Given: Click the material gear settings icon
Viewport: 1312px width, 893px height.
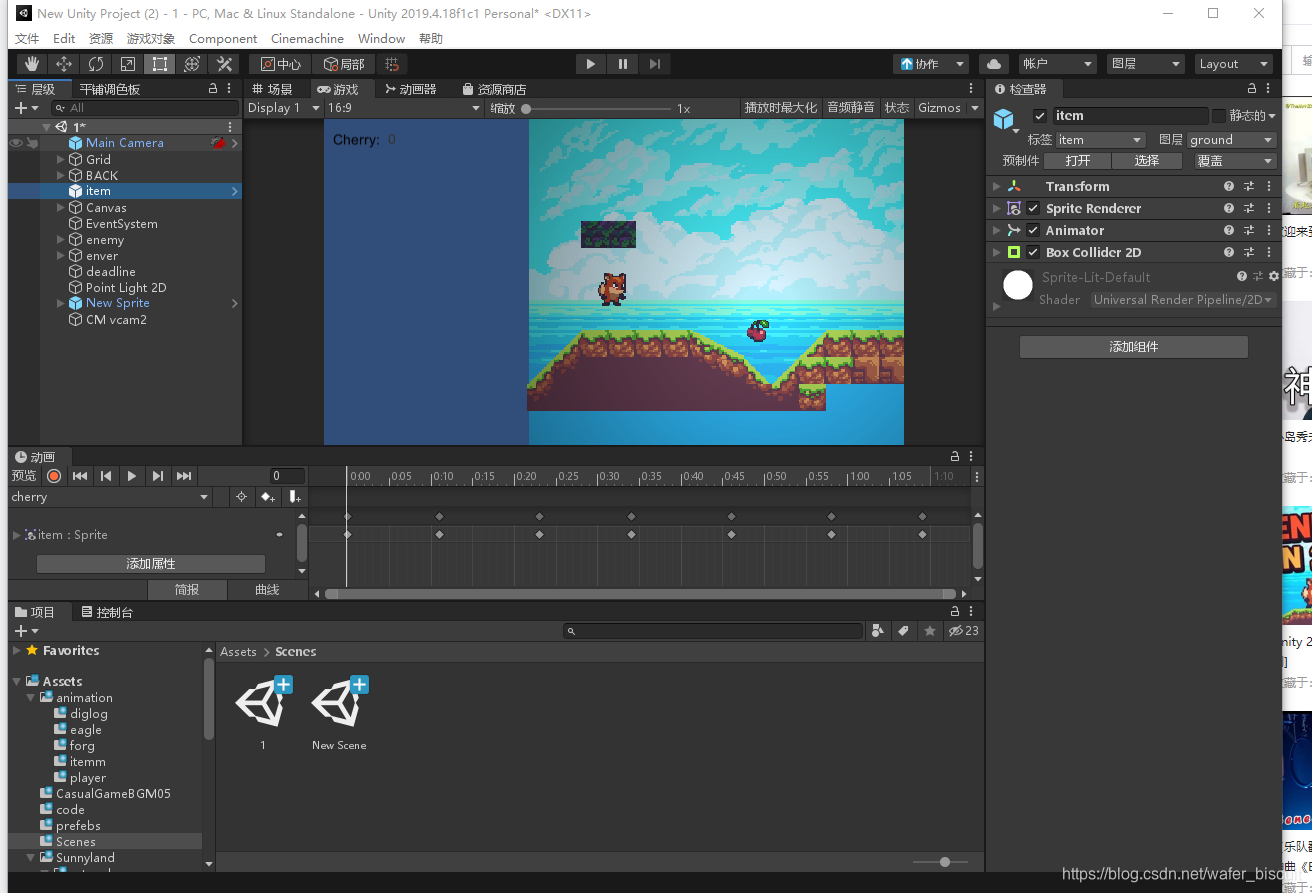Looking at the screenshot, I should click(x=1273, y=276).
